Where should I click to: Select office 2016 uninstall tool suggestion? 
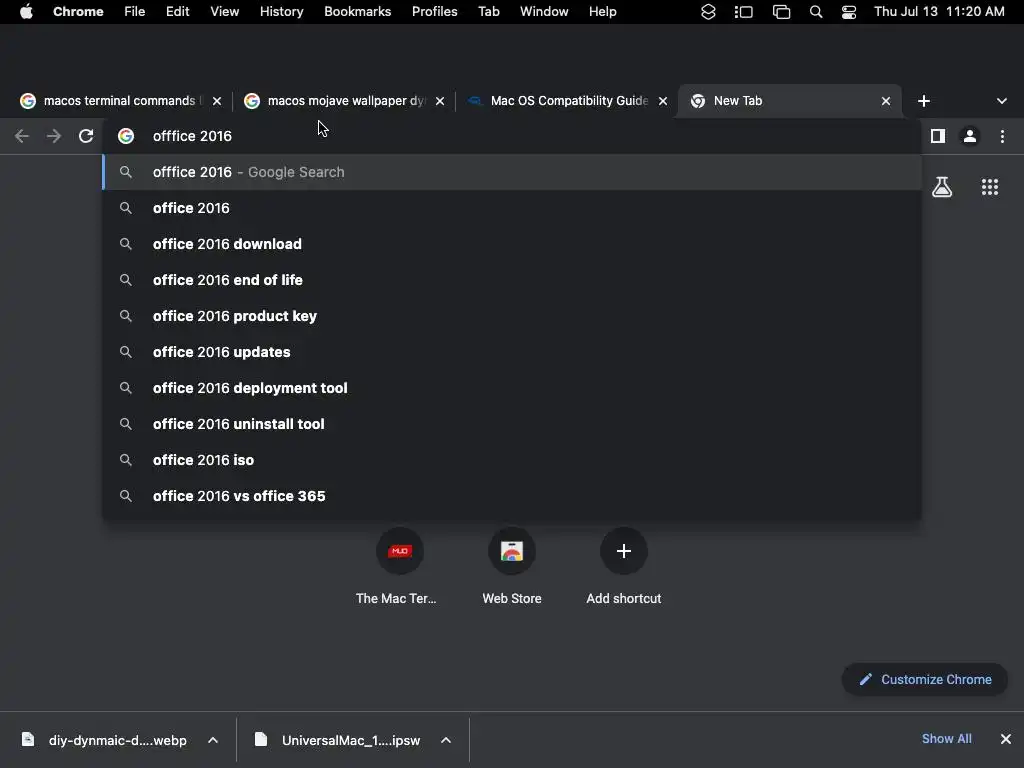(x=513, y=423)
